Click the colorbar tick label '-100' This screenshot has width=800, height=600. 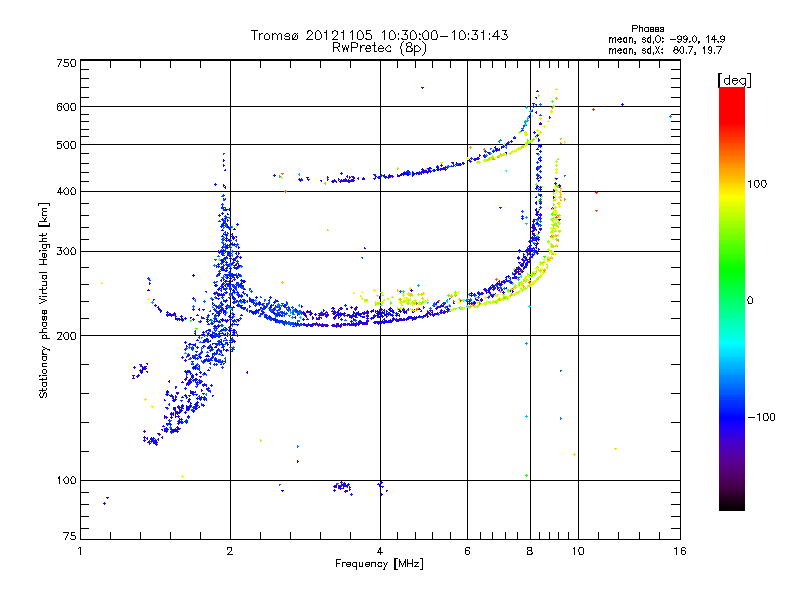point(761,417)
